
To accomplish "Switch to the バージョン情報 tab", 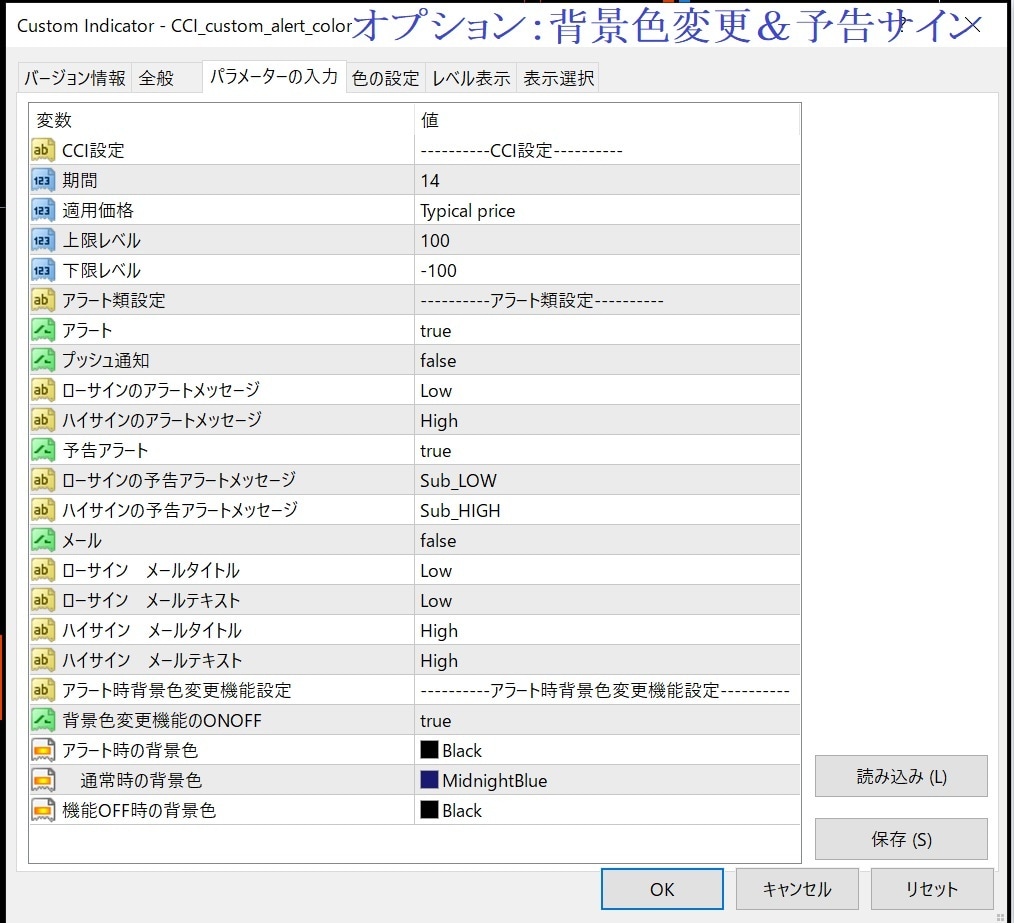I will pos(74,78).
